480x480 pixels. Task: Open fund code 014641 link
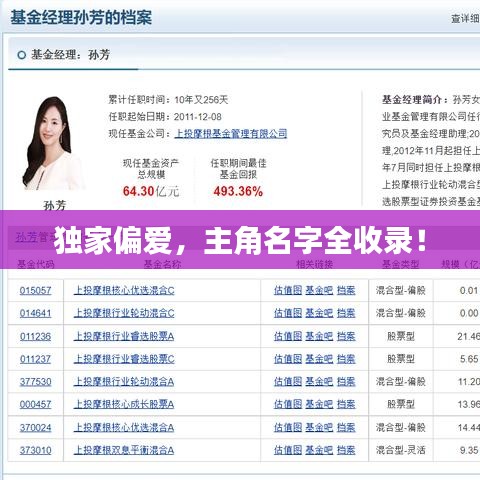tap(35, 313)
